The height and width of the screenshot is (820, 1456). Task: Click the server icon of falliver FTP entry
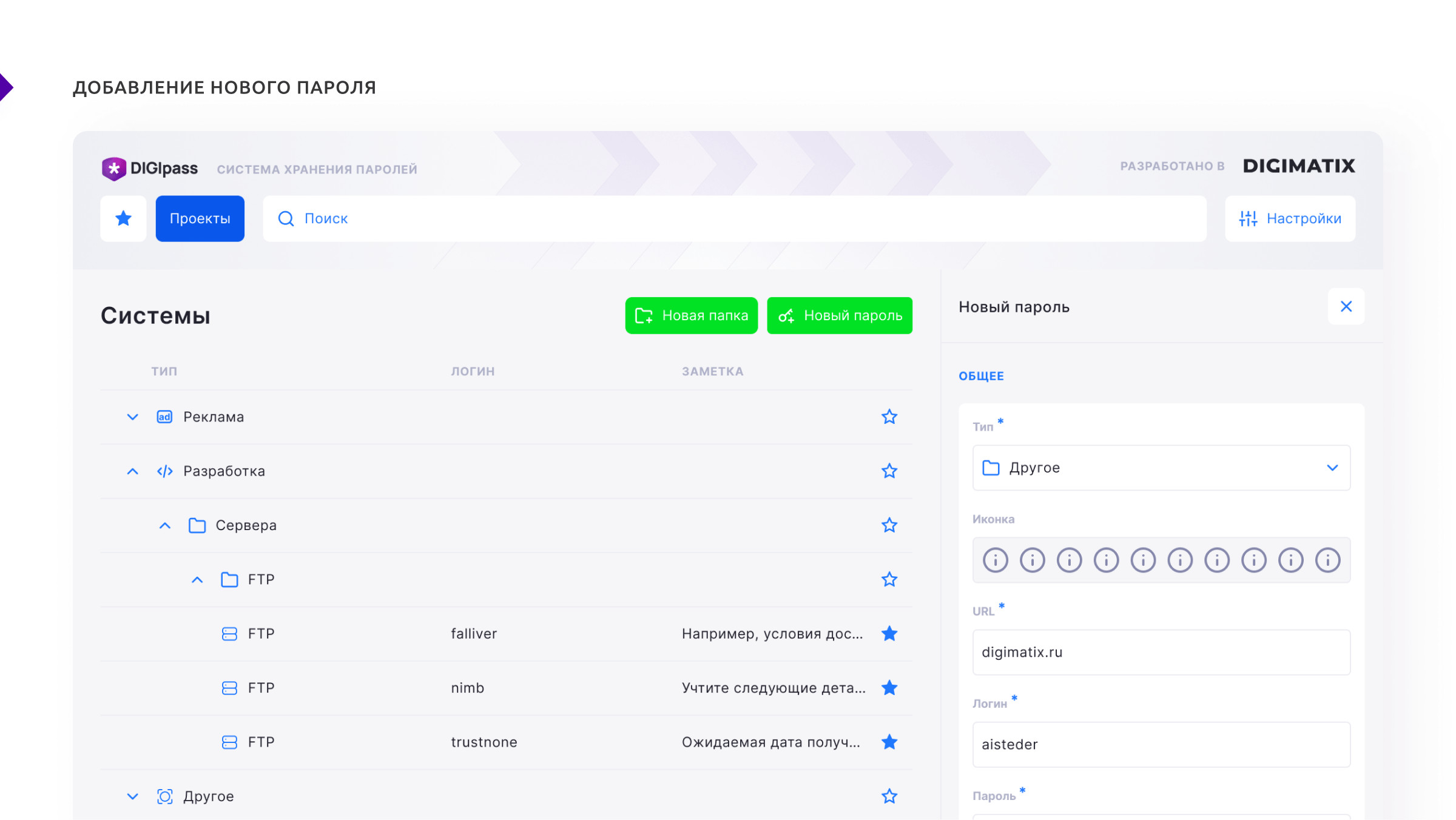[229, 634]
